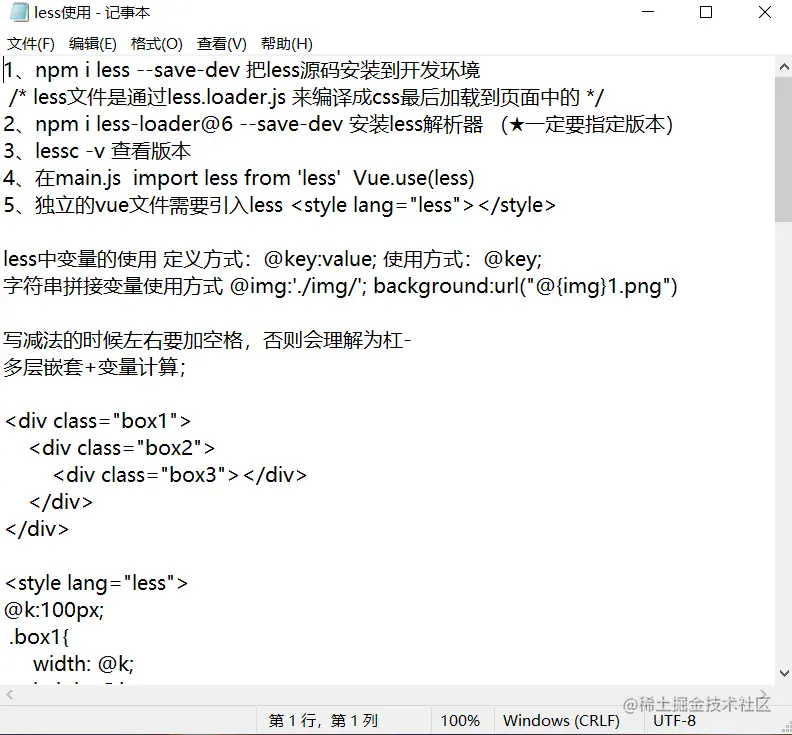792x735 pixels.
Task: Click the comment line about less.loader.js
Action: tap(306, 97)
